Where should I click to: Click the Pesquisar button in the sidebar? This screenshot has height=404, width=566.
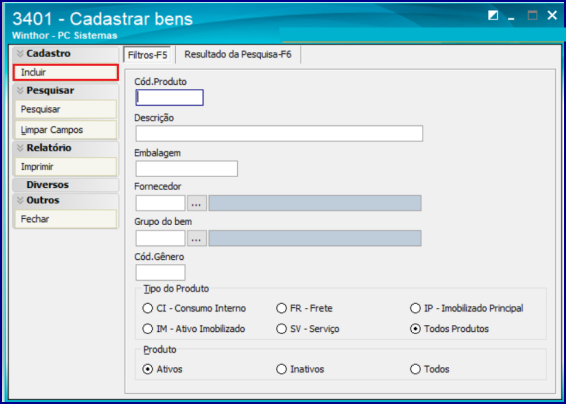click(66, 109)
